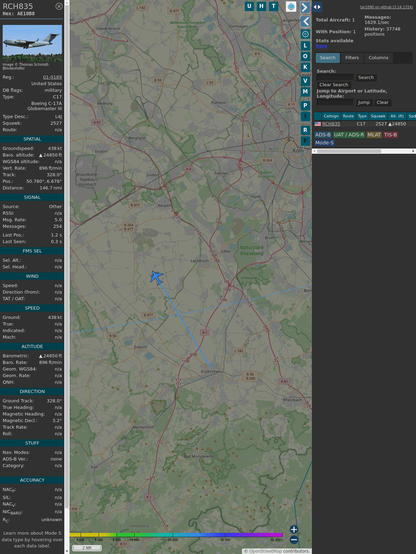This screenshot has height=554, width=416.
Task: Click the H home view button
Action: pyautogui.click(x=261, y=6)
